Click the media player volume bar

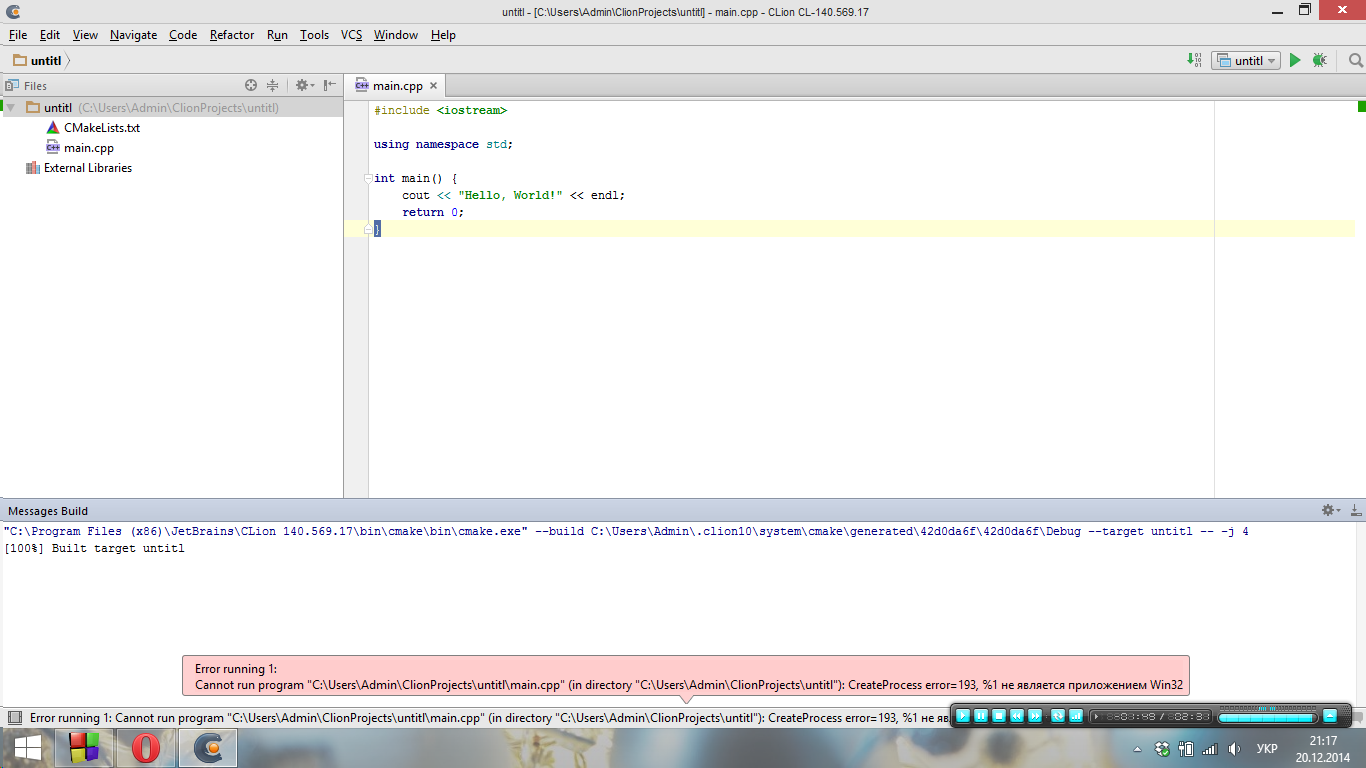1266,716
